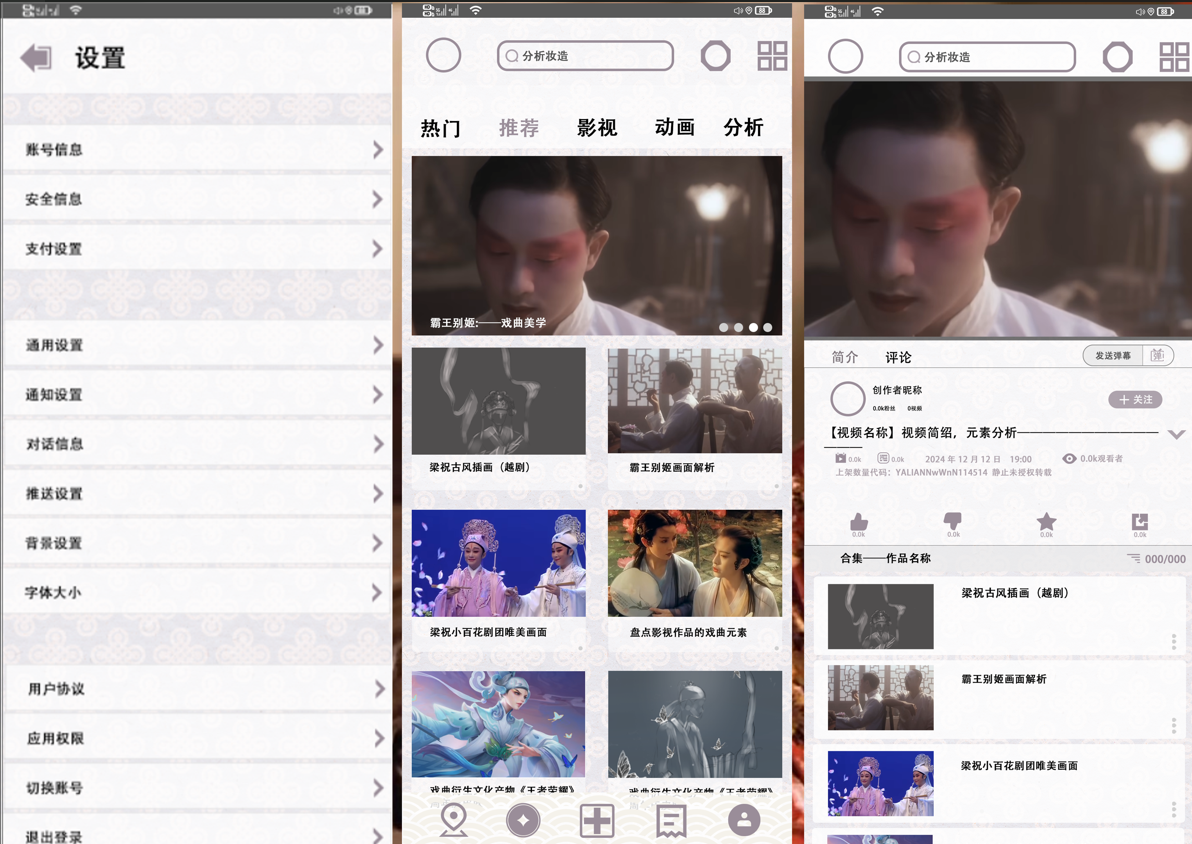Switch to the 热门 tab
The width and height of the screenshot is (1192, 844).
tap(441, 128)
